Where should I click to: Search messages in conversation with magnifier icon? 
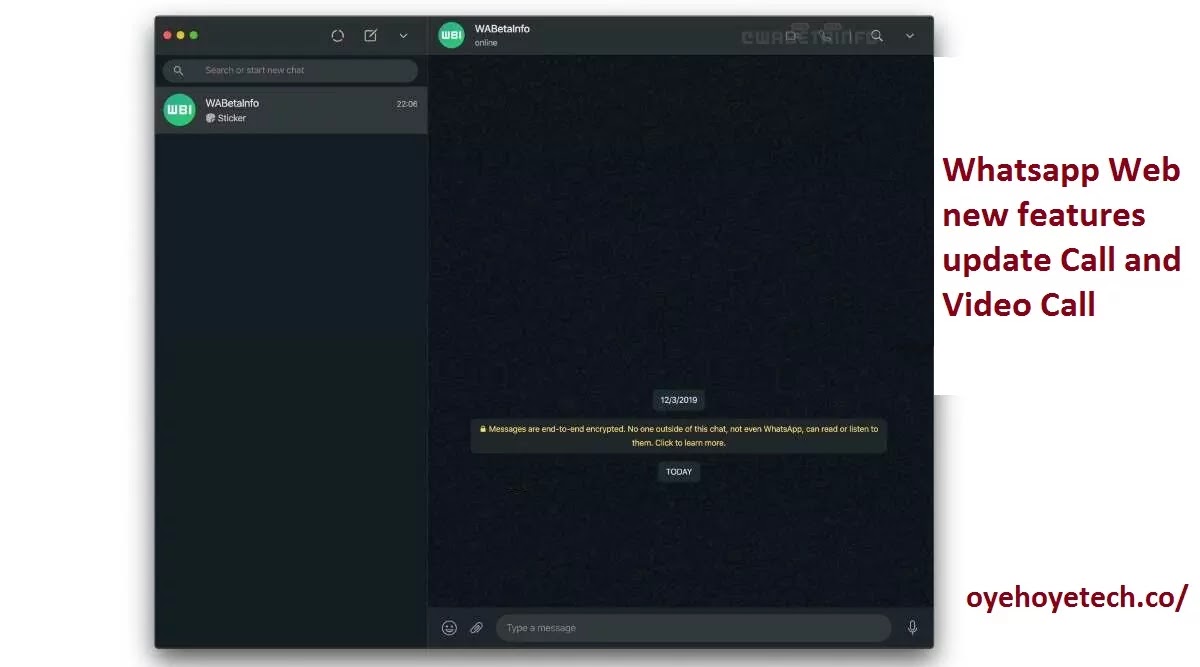pyautogui.click(x=877, y=35)
